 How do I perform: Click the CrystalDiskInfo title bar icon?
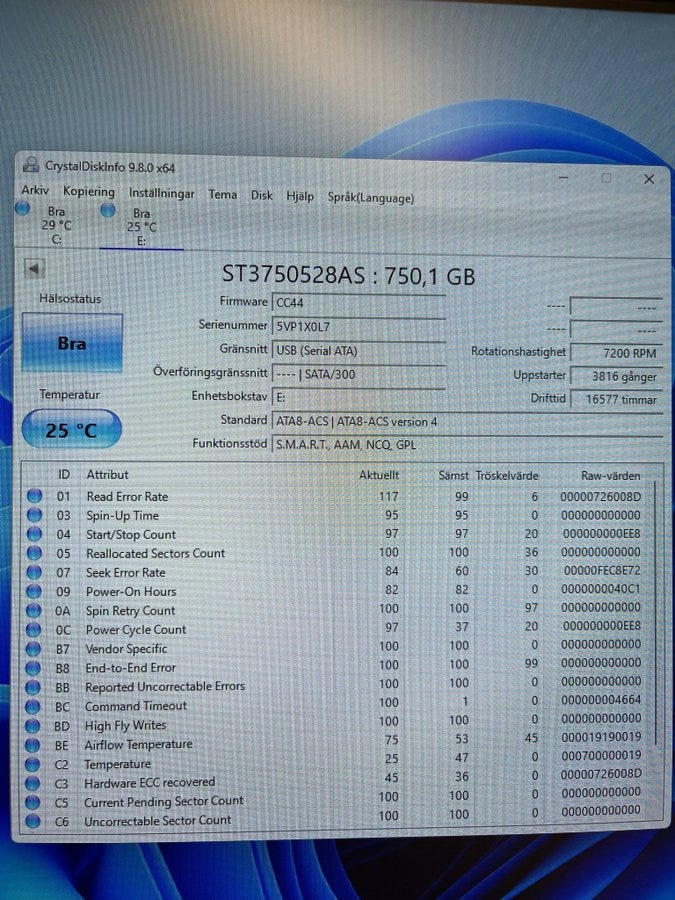coord(31,165)
